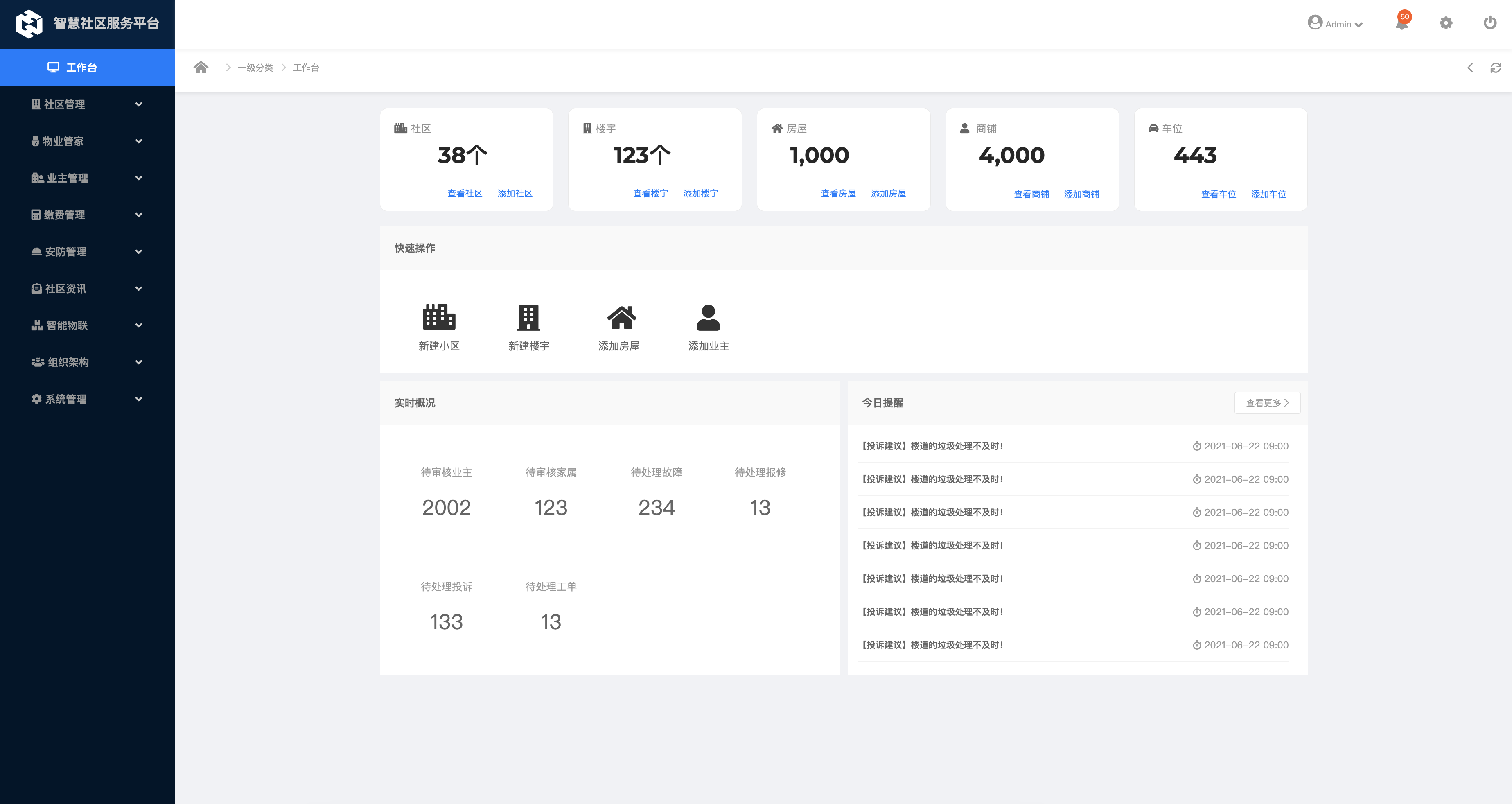Open the 智能物联 sidebar menu

(88, 325)
